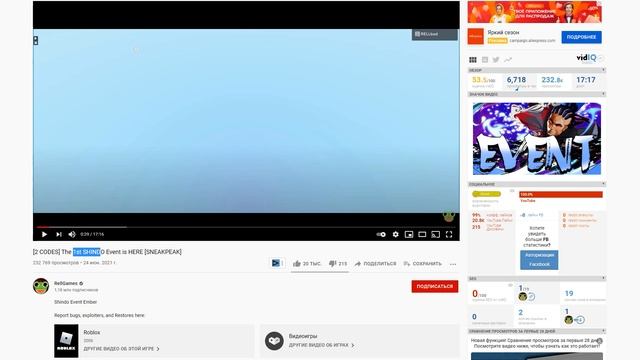Click the video title text
This screenshot has width=640, height=360.
tap(107, 252)
